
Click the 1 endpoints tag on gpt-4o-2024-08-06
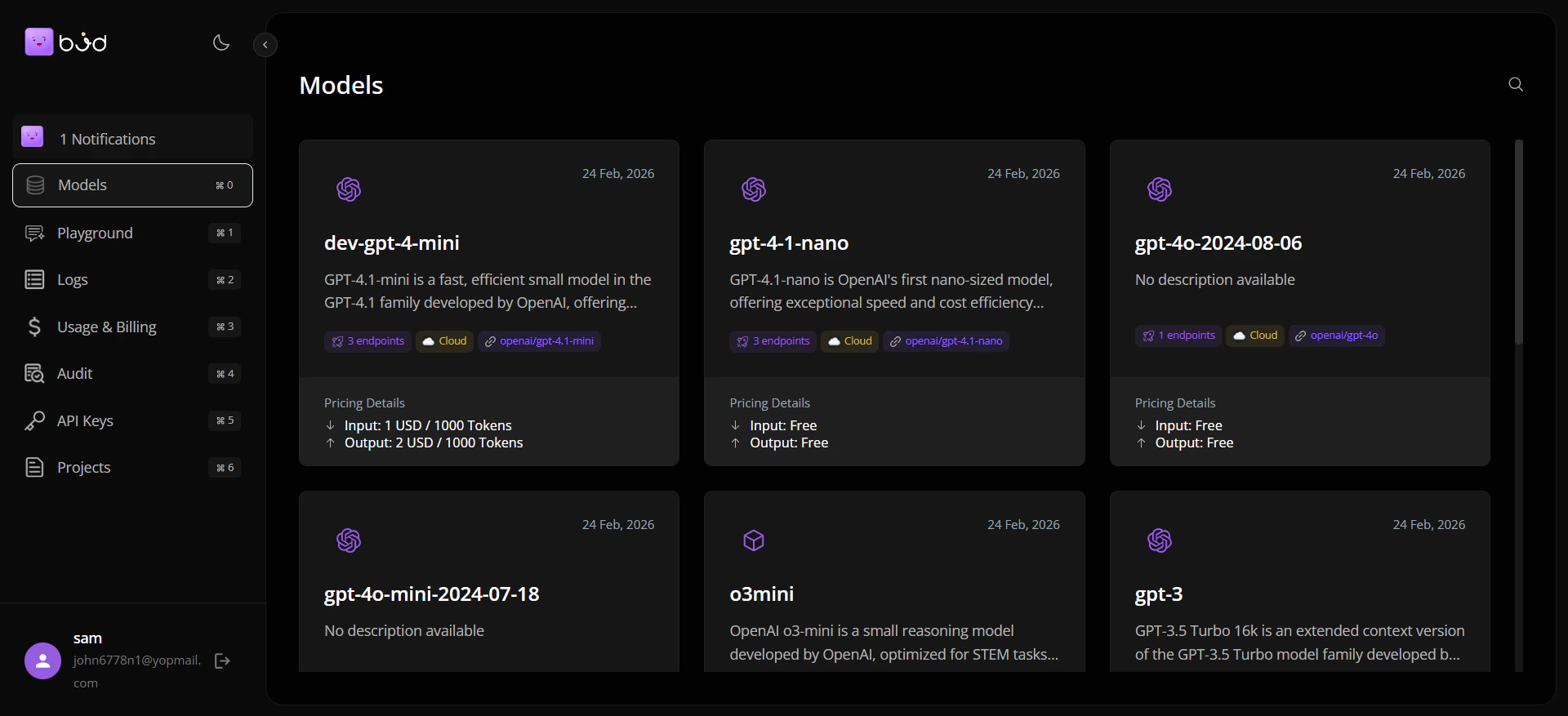[1178, 336]
